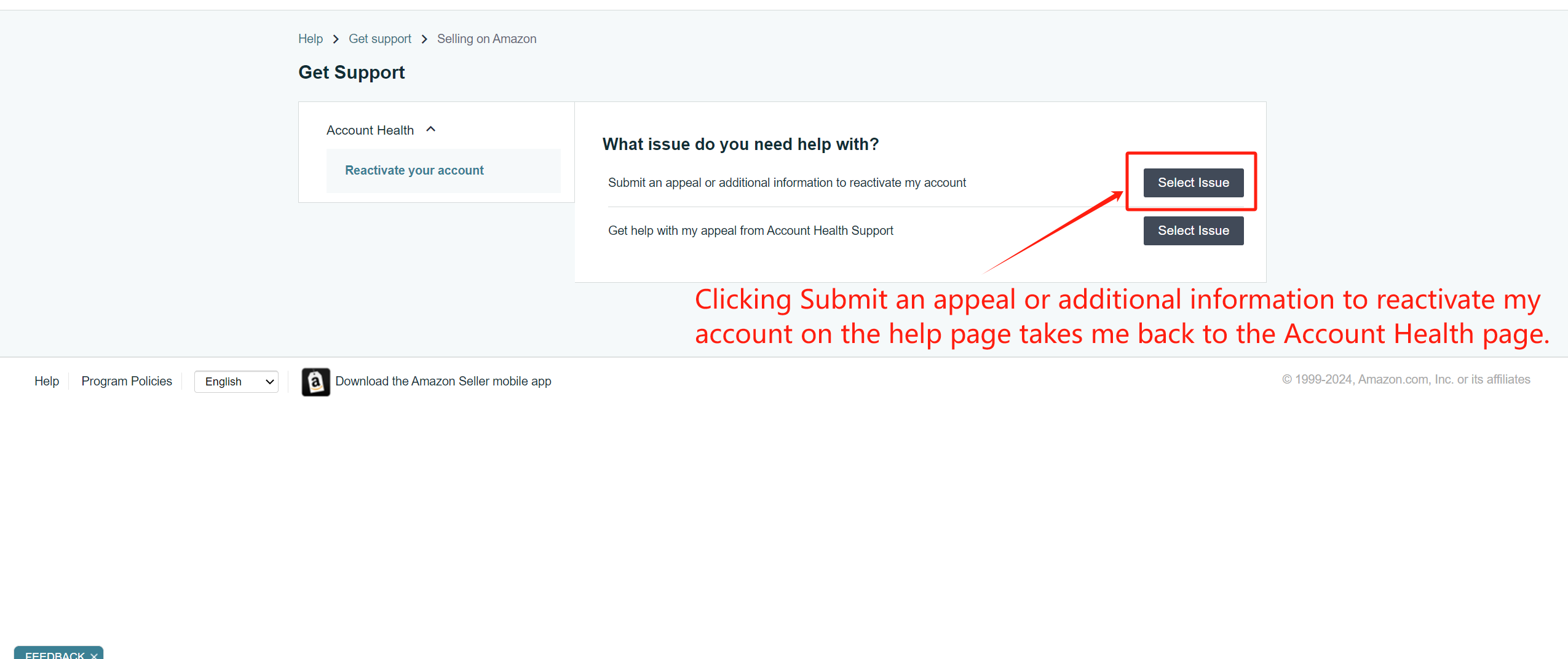Click the copyright 1999-2024 Amazon.com text

tap(1406, 379)
